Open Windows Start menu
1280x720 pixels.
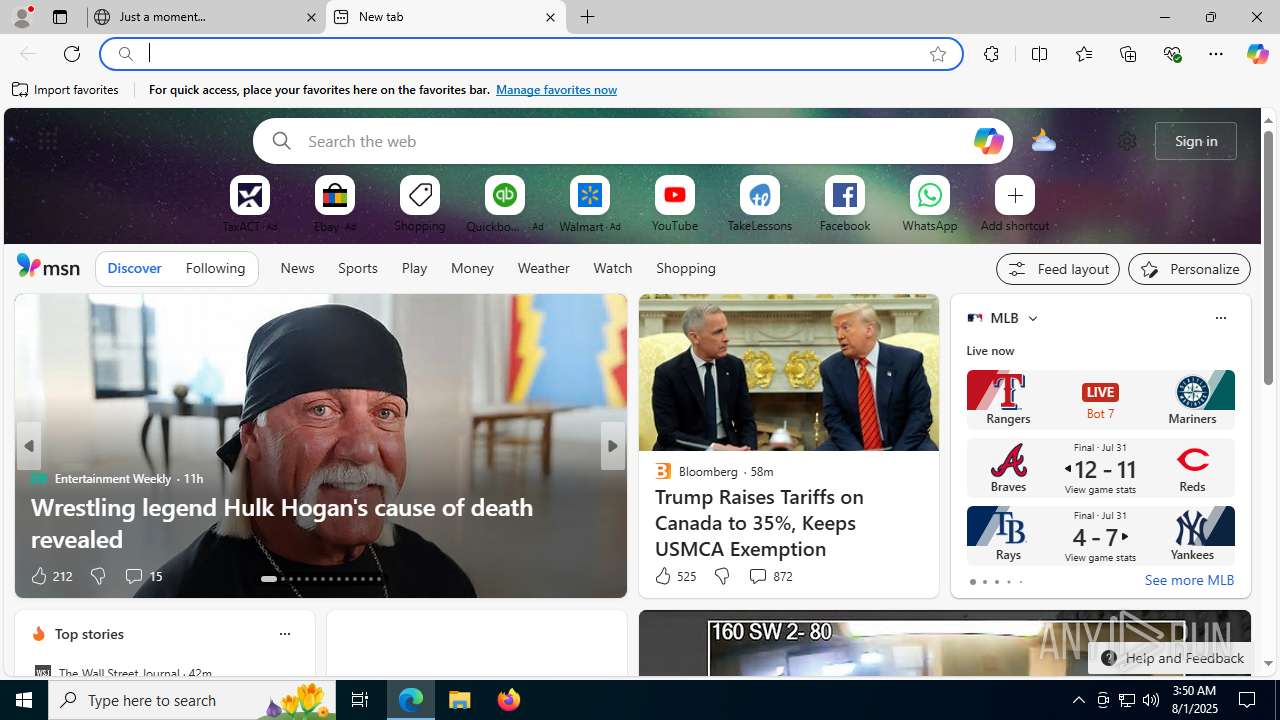pos(24,700)
